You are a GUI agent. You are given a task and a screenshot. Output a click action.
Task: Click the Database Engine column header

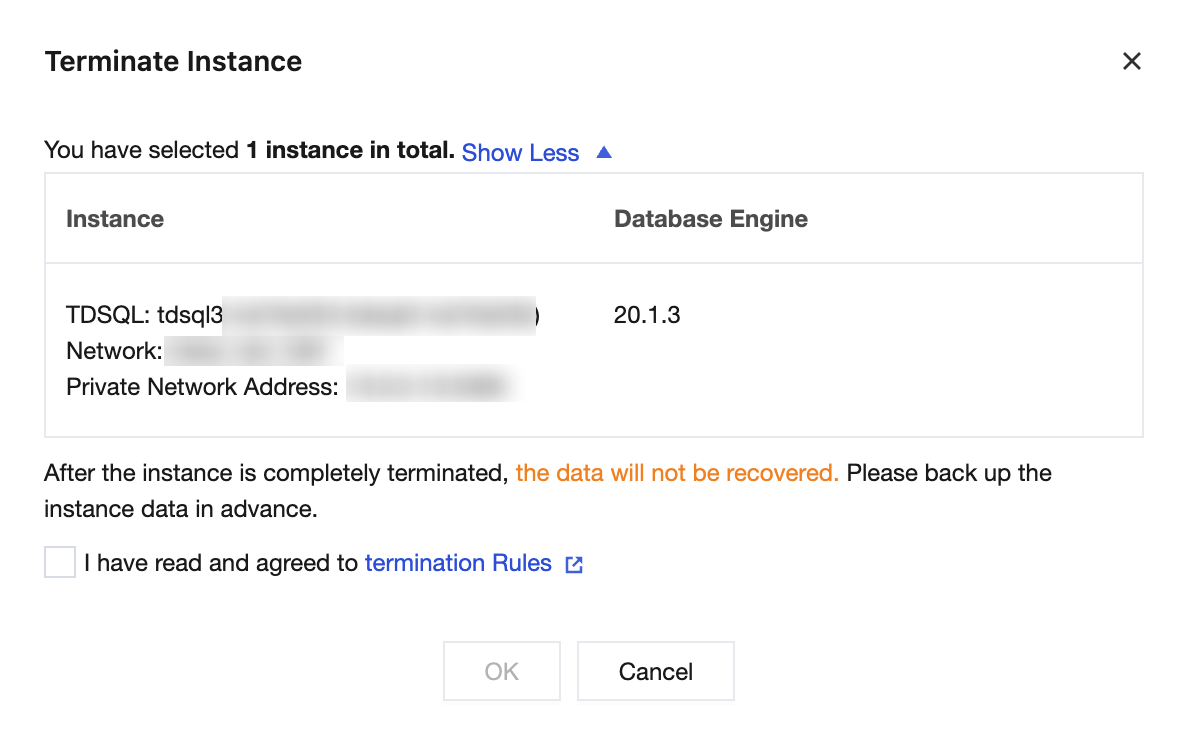tap(710, 219)
